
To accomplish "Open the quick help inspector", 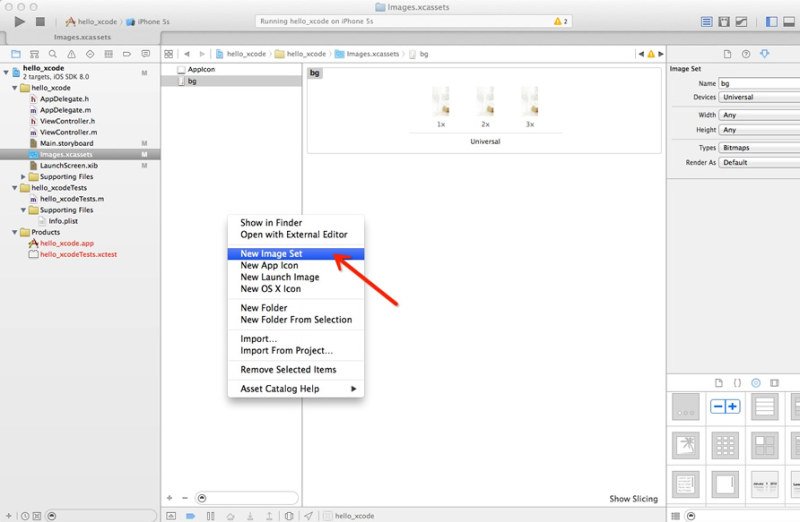I will (x=746, y=54).
